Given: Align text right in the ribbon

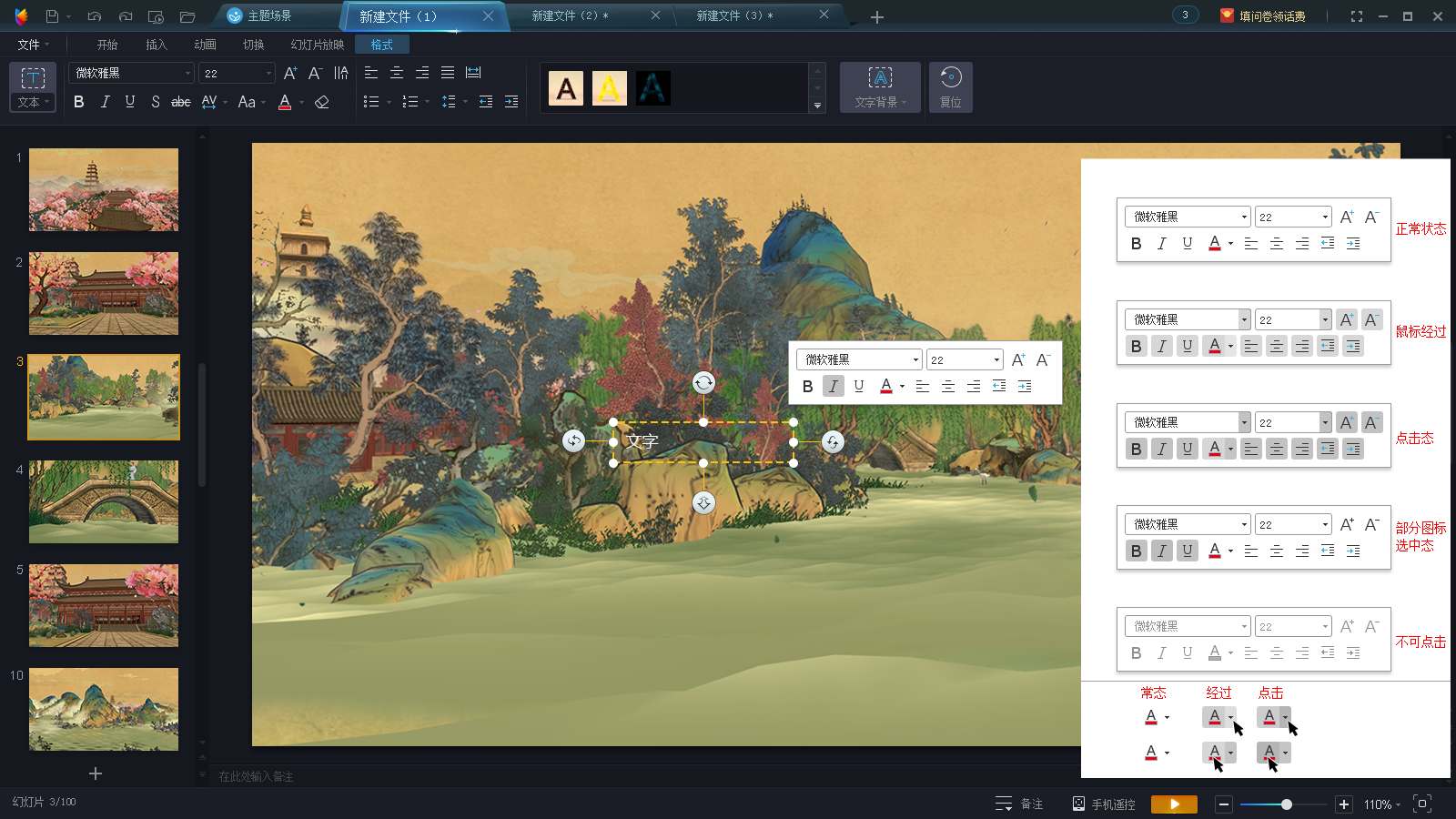Looking at the screenshot, I should pyautogui.click(x=422, y=73).
